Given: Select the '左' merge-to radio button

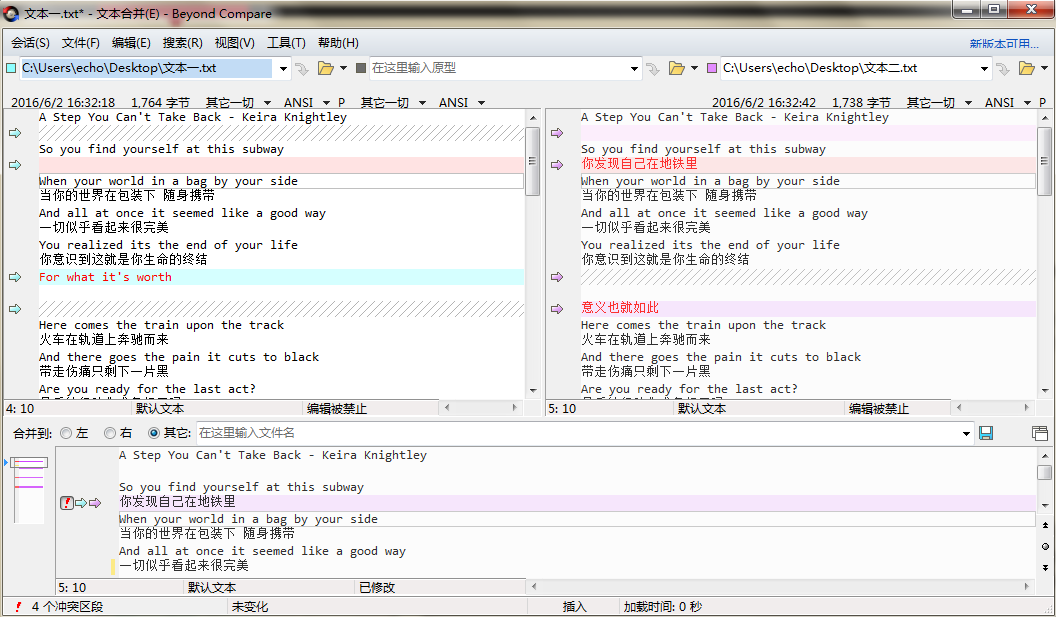Looking at the screenshot, I should [x=66, y=433].
